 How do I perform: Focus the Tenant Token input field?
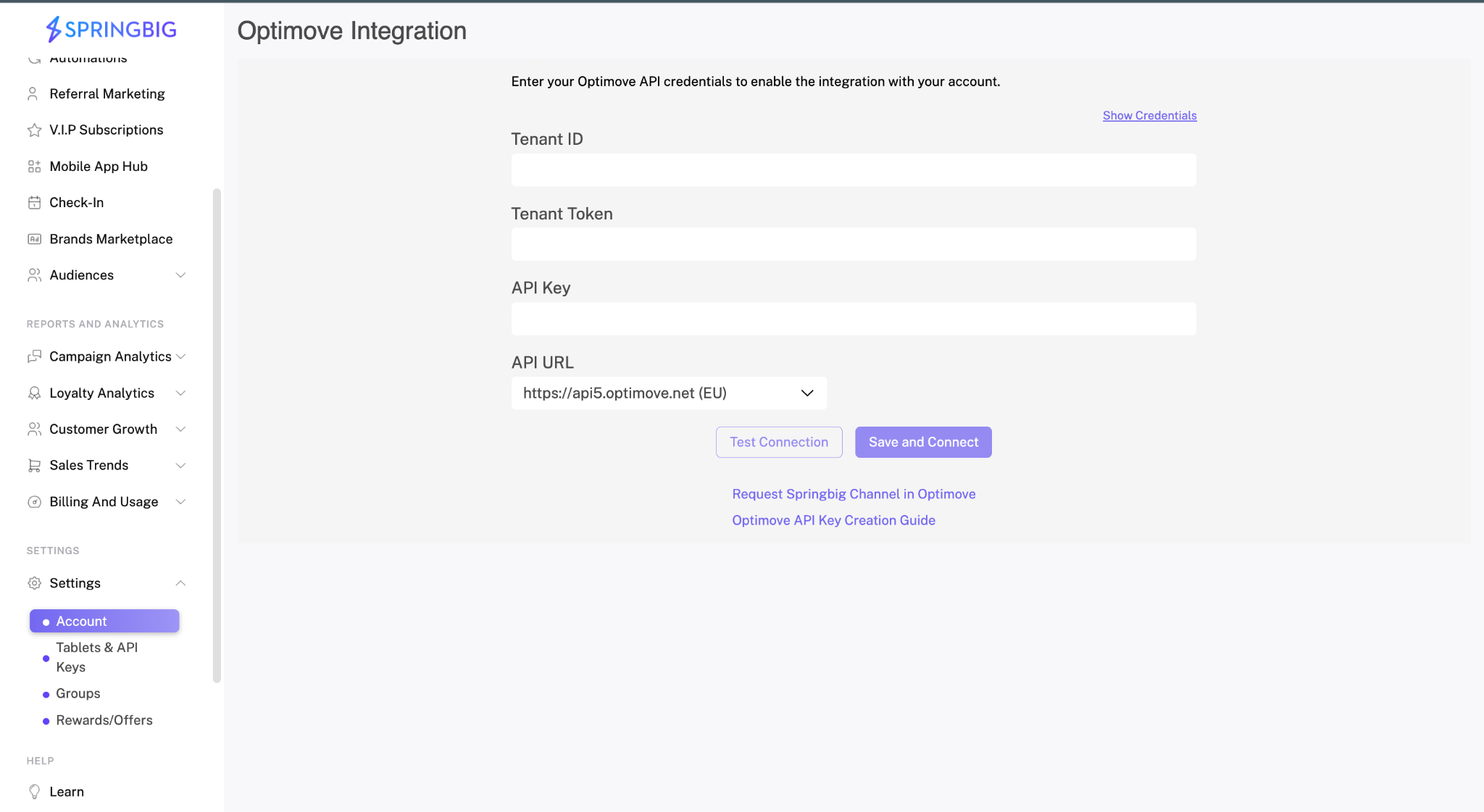[854, 244]
